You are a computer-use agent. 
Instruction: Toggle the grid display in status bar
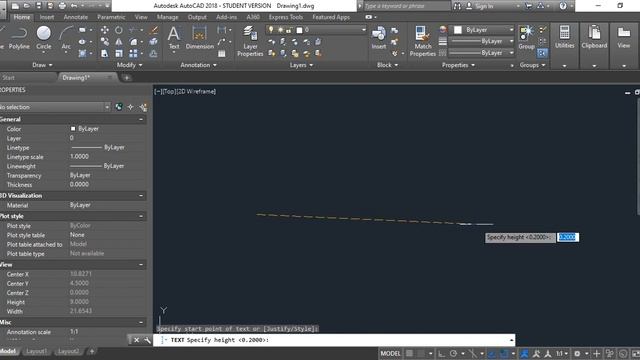tap(409, 353)
